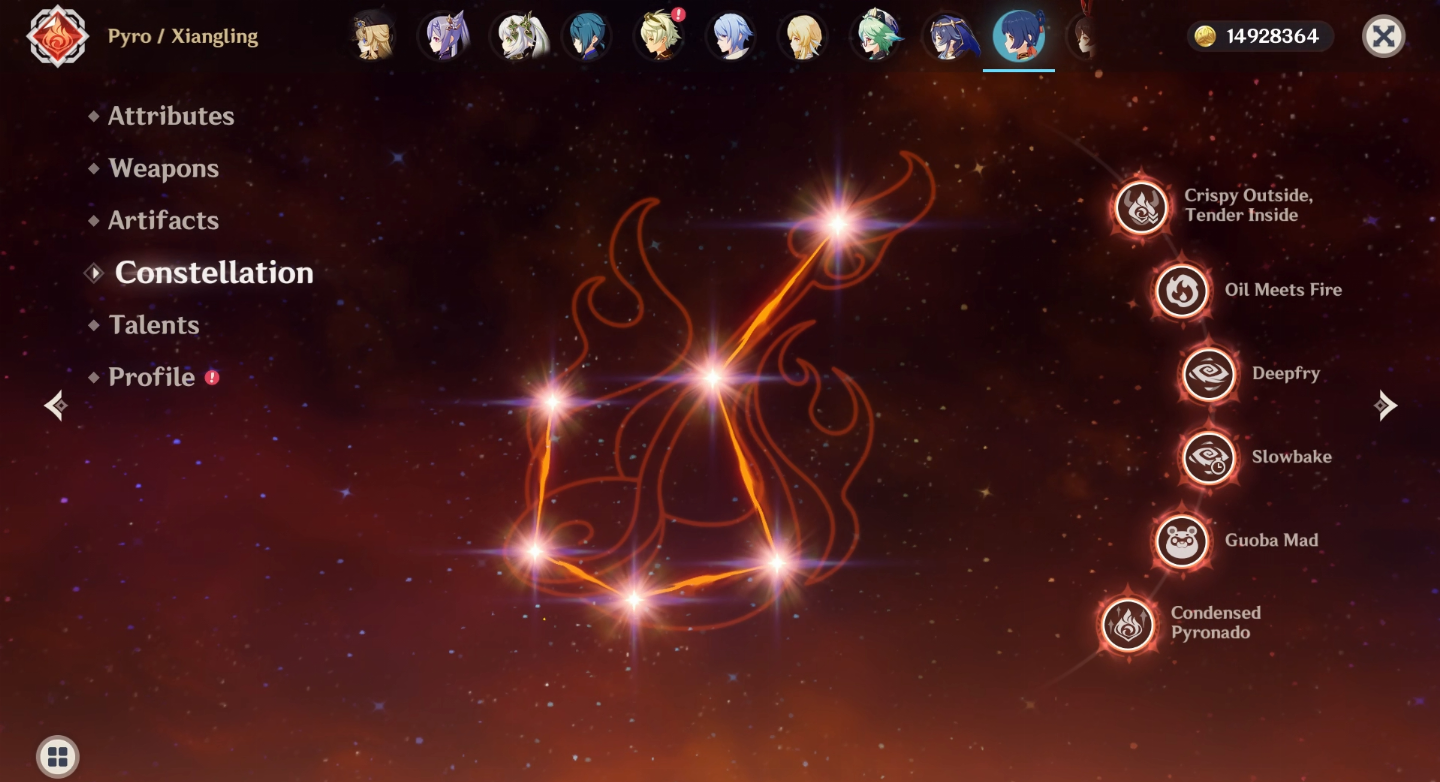Screen dimensions: 1440x782
Task: Click the Slowbake label text
Action: (x=1292, y=457)
